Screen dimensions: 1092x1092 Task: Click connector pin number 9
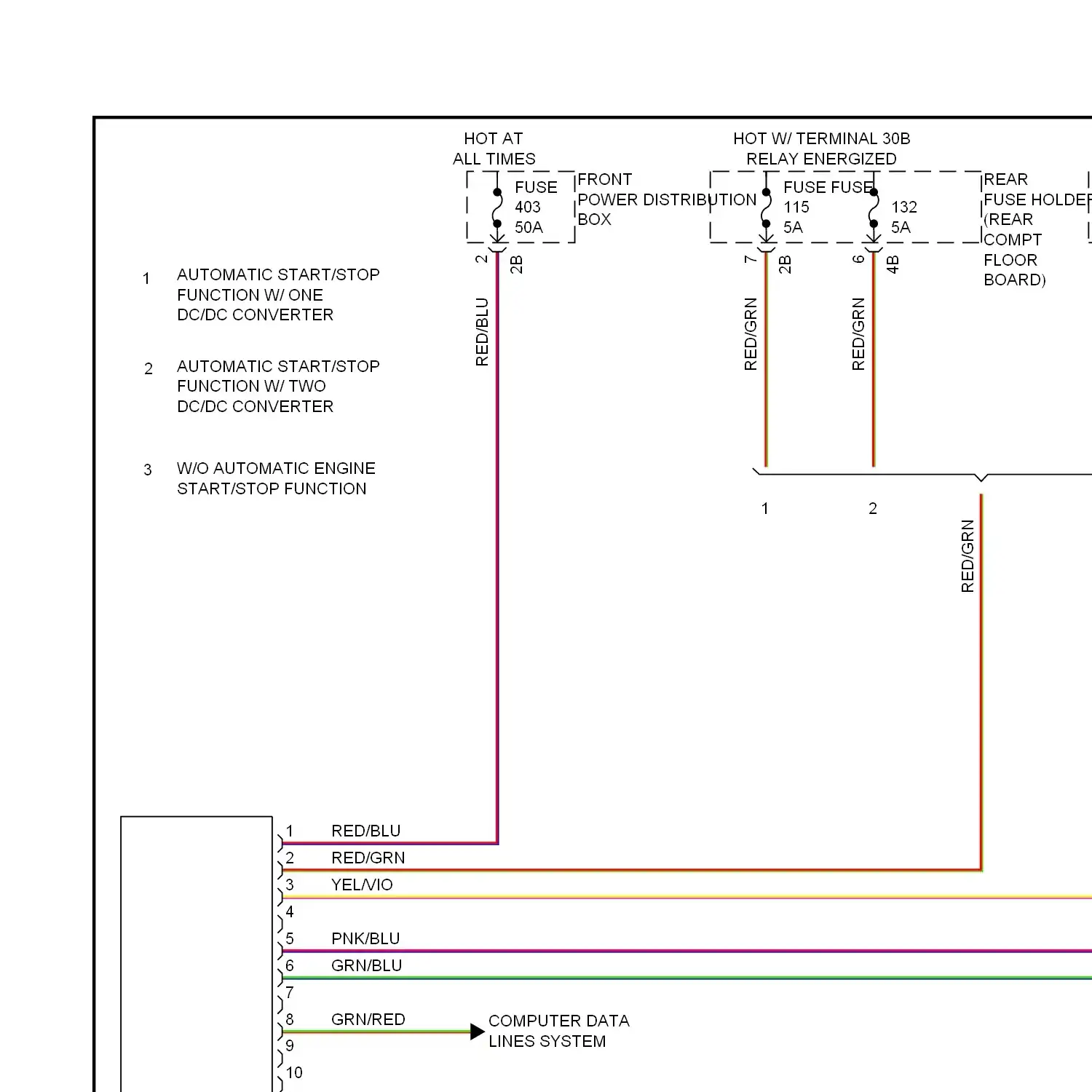click(x=290, y=1046)
